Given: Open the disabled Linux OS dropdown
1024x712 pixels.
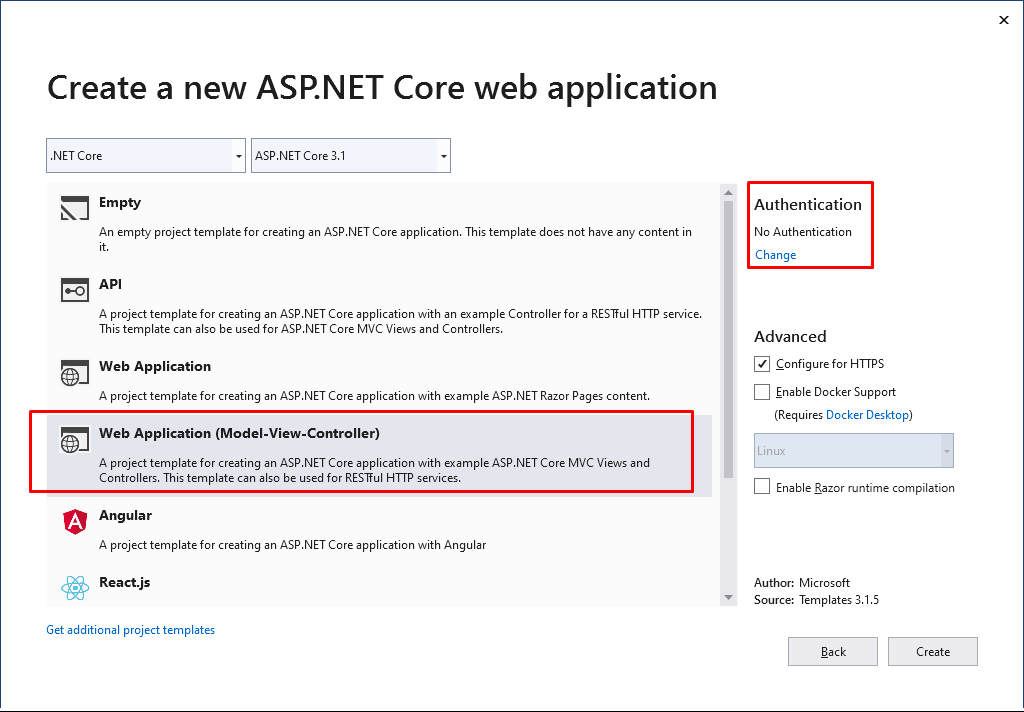Looking at the screenshot, I should [x=853, y=451].
